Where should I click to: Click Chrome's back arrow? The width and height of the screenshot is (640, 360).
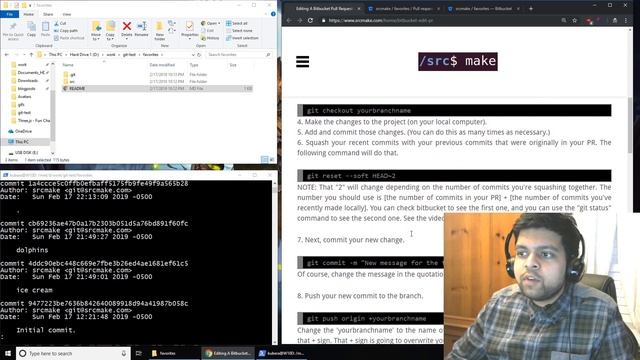point(289,20)
